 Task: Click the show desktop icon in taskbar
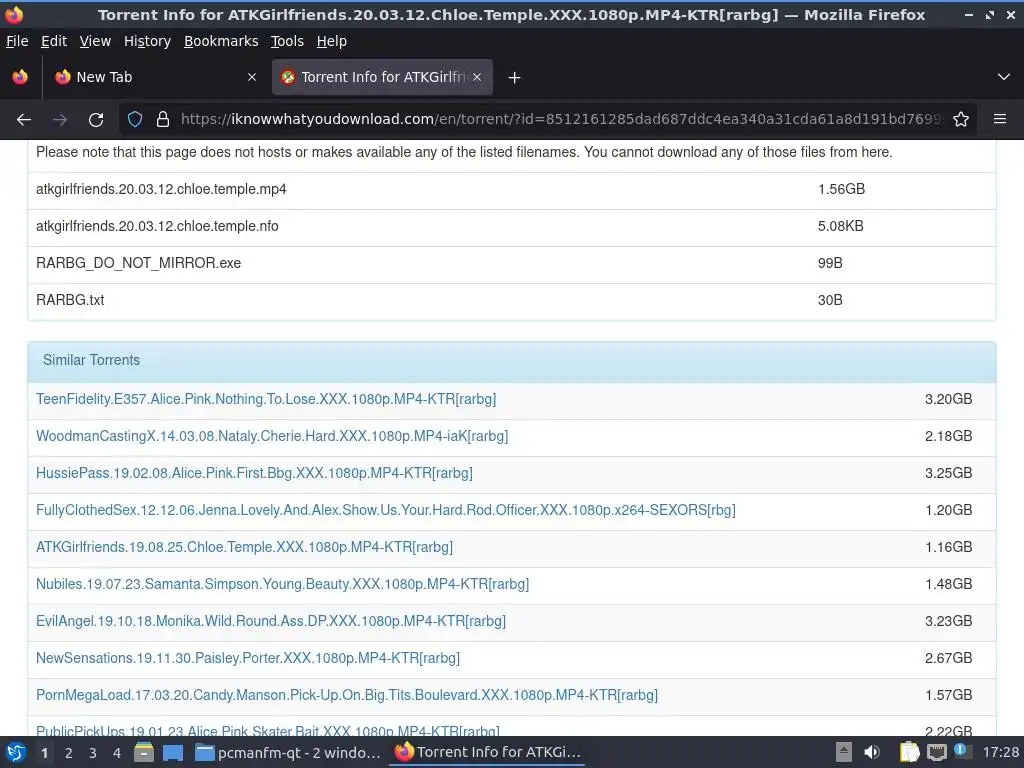click(173, 753)
